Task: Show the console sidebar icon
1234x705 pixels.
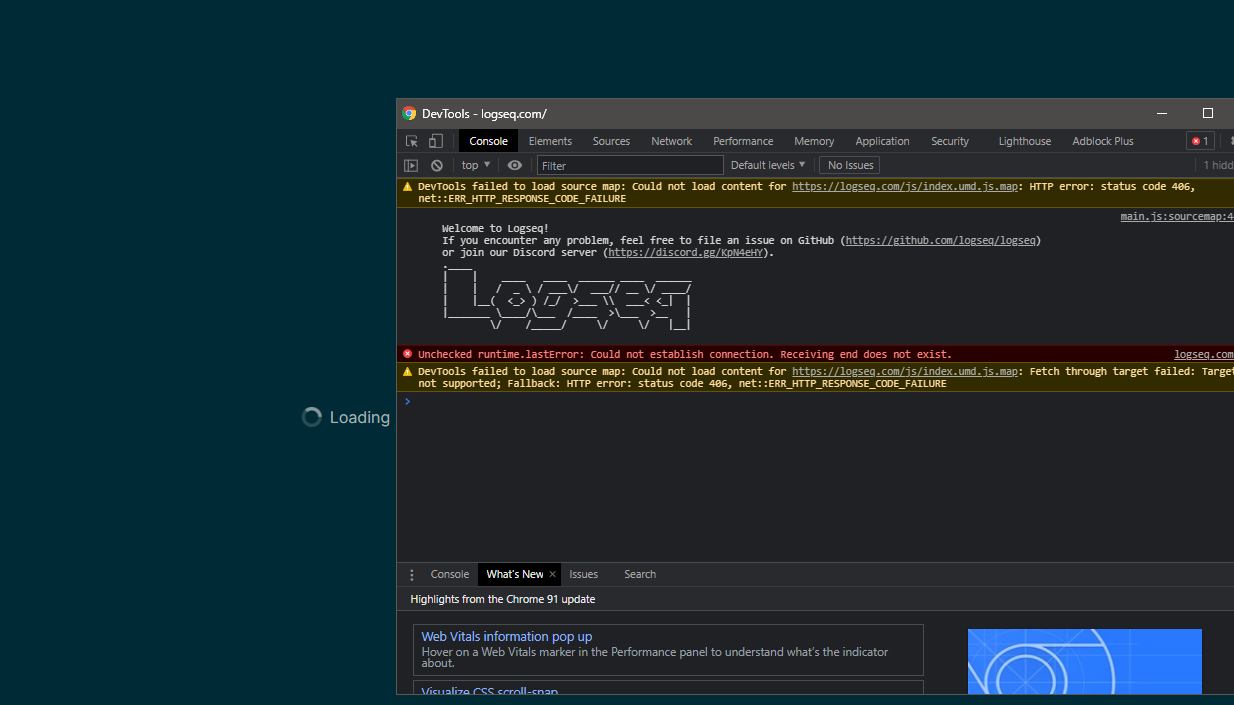Action: pyautogui.click(x=411, y=165)
